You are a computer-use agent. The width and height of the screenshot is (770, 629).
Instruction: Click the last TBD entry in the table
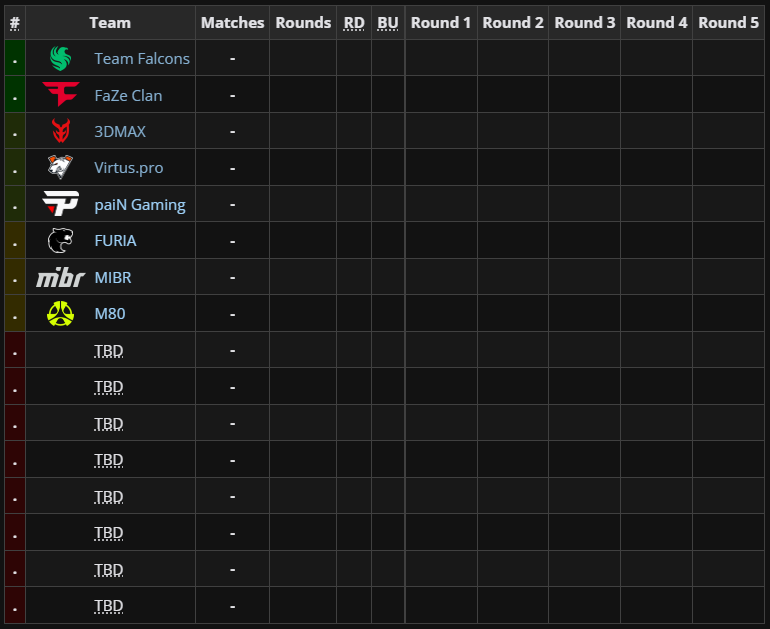pos(109,606)
